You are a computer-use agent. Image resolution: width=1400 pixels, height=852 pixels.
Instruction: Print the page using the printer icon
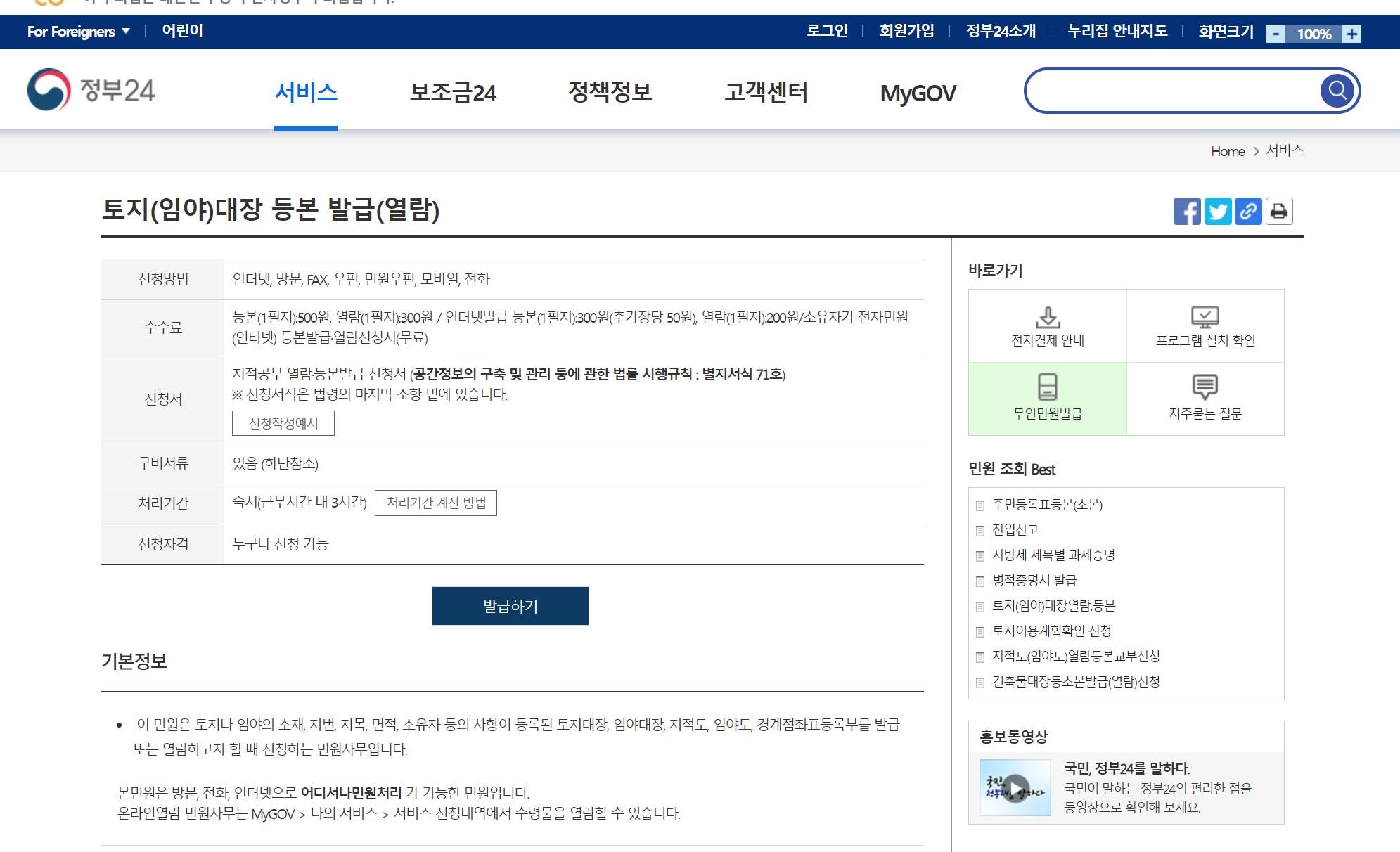1279,211
